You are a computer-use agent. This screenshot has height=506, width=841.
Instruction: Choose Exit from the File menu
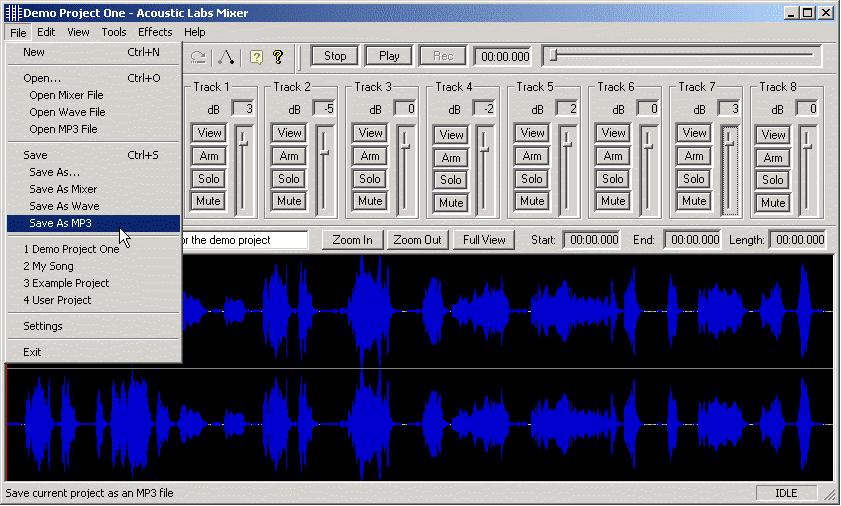point(93,353)
